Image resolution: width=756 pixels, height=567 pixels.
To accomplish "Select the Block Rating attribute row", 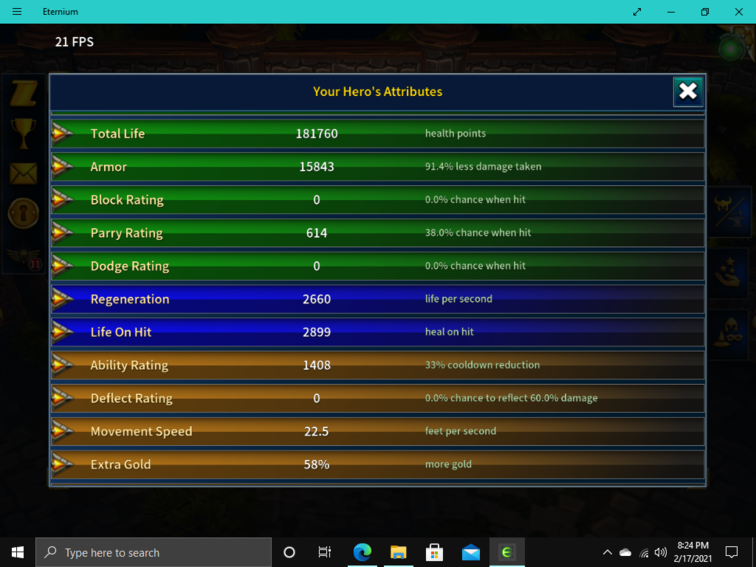I will 377,200.
